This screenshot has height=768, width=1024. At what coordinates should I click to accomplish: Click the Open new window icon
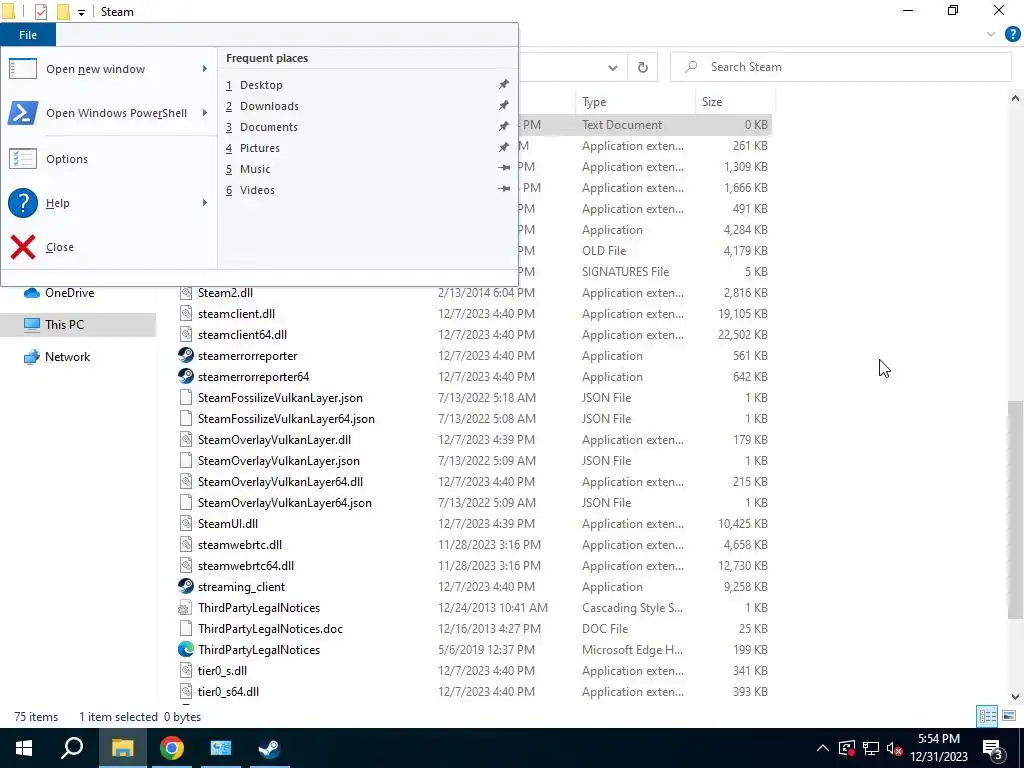[23, 69]
